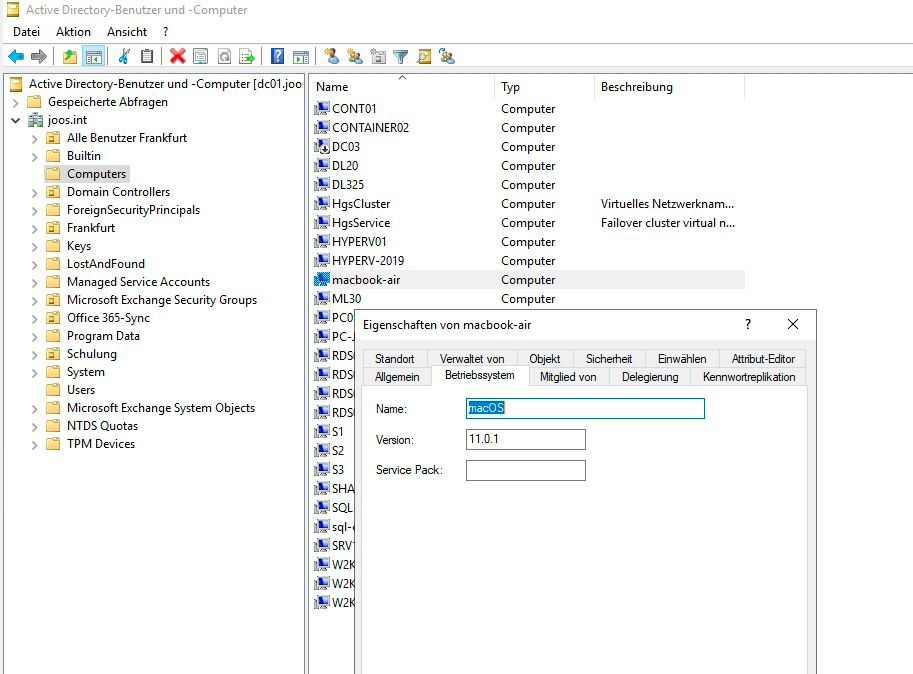Select the Users container in tree

pyautogui.click(x=81, y=390)
